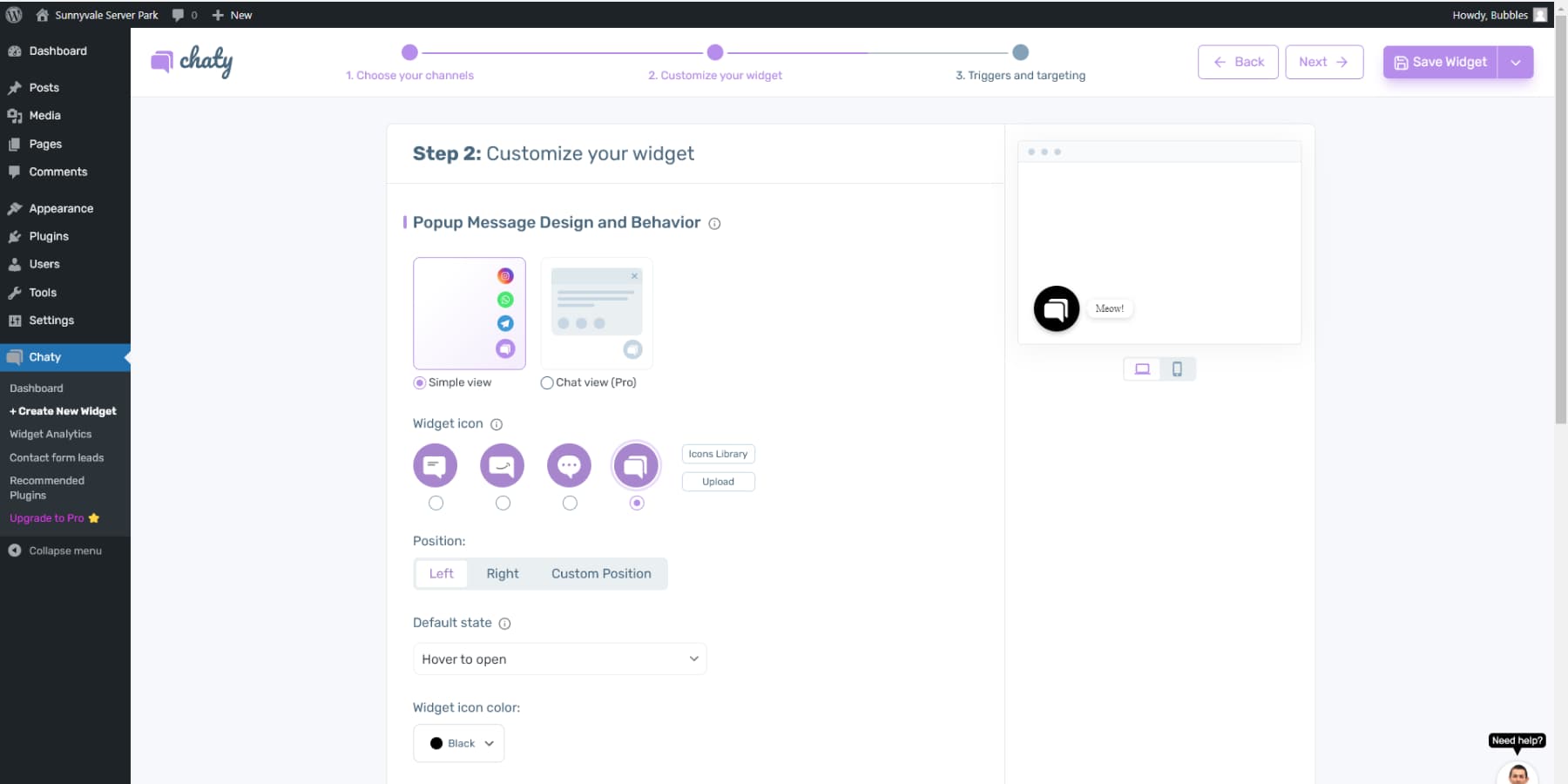Select the Simple view radio button
The height and width of the screenshot is (784, 1568).
point(419,382)
